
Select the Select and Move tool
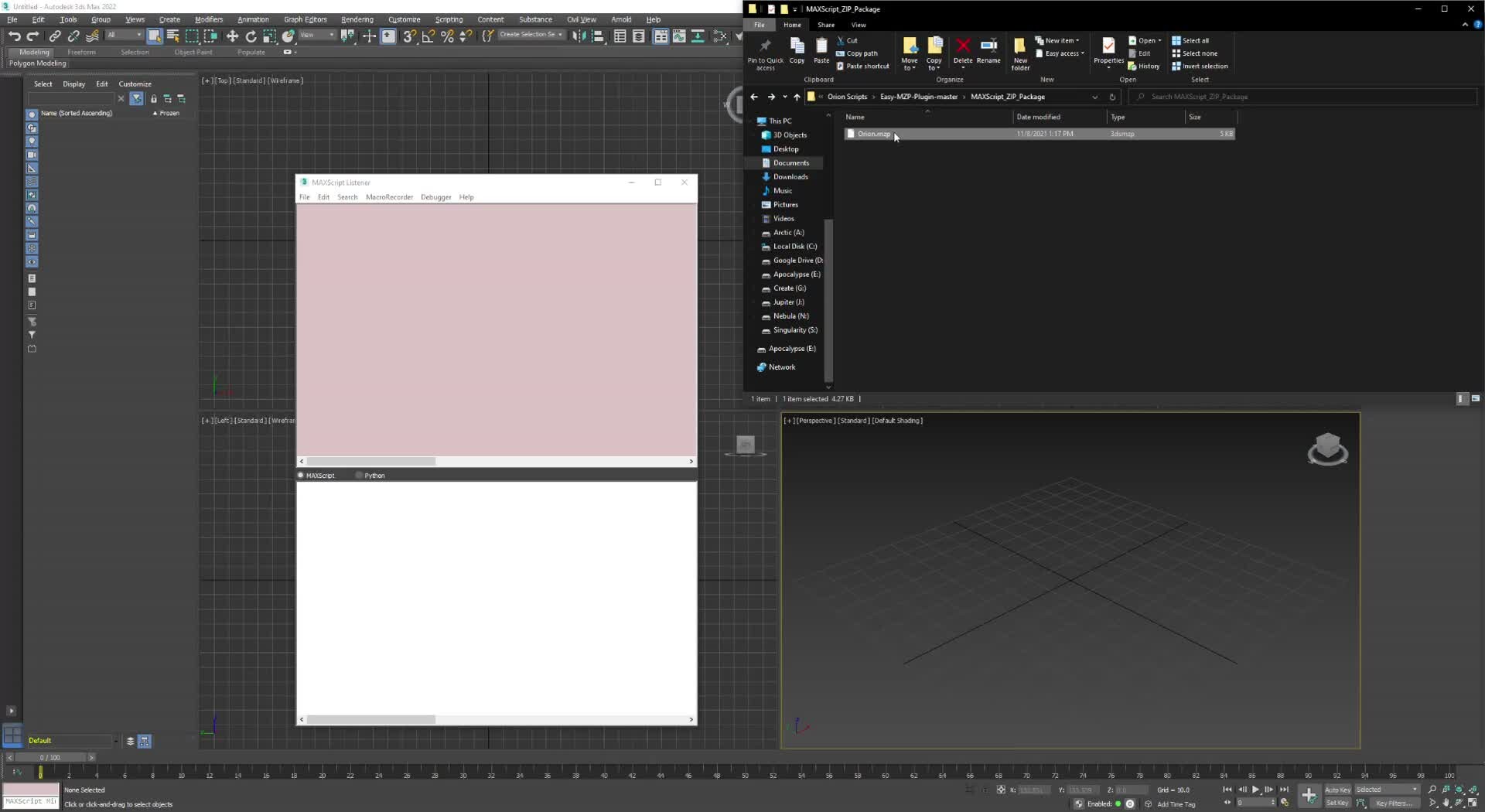coord(232,36)
